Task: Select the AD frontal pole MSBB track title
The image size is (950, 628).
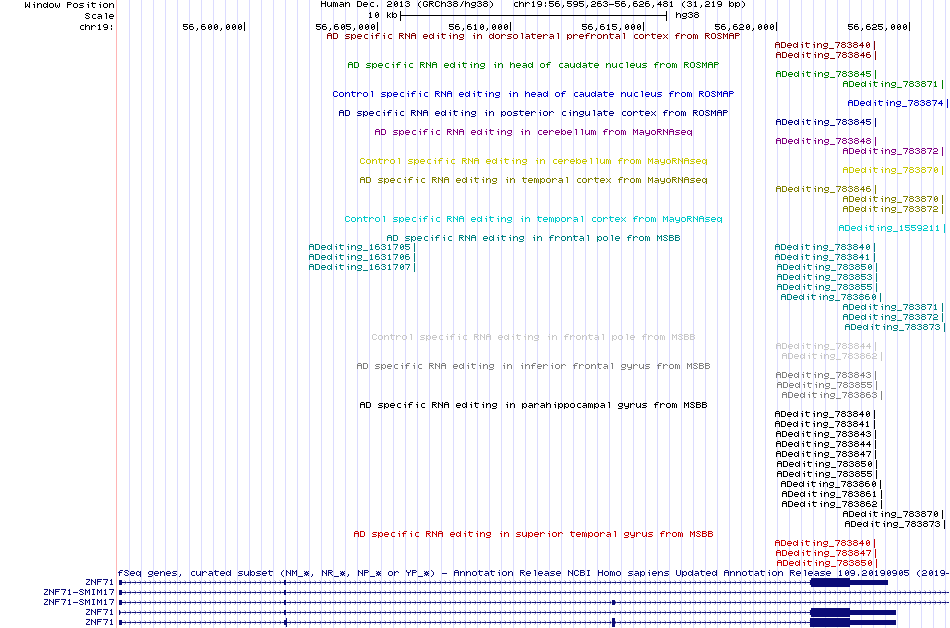Action: pyautogui.click(x=533, y=239)
